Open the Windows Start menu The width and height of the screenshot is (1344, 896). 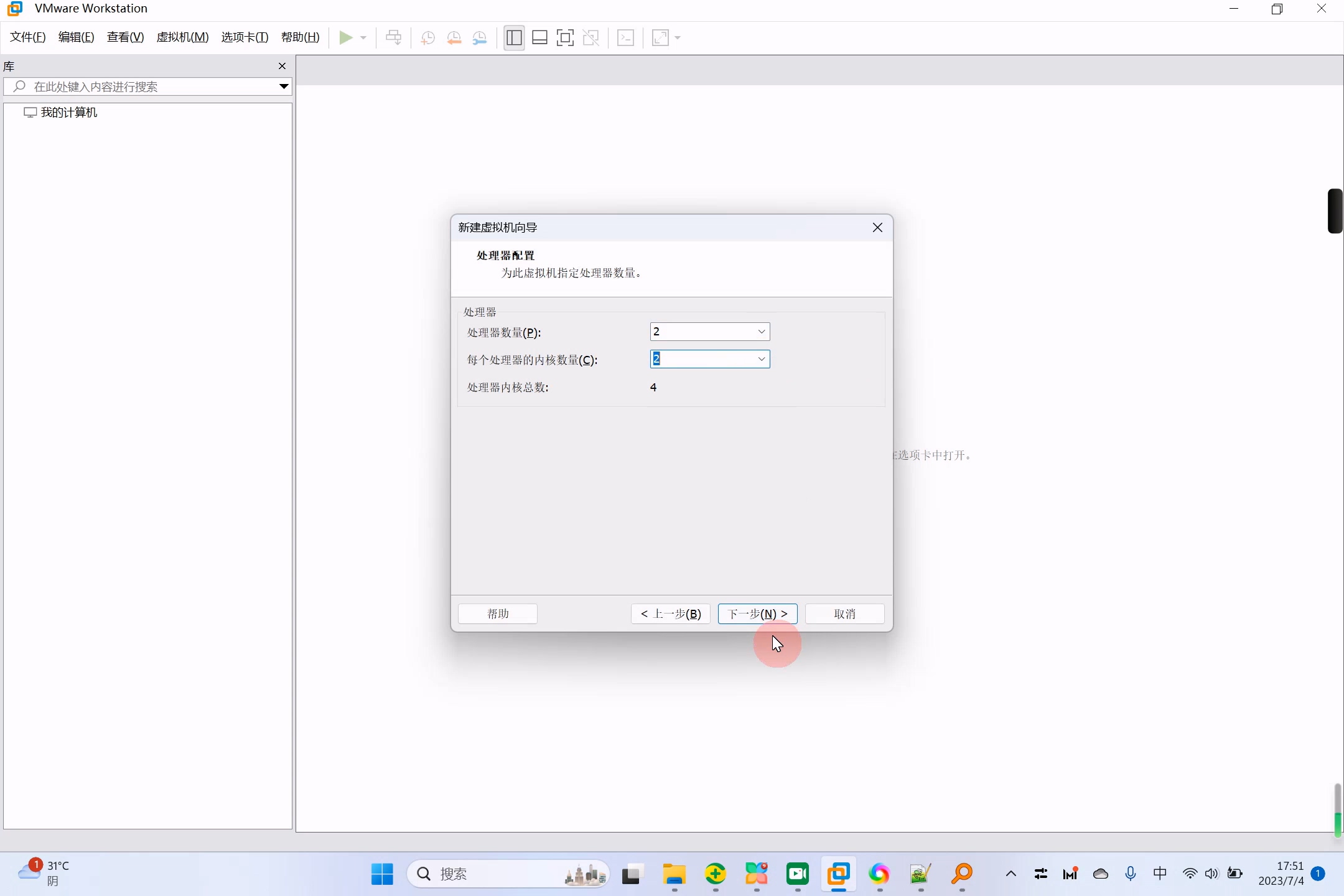tap(382, 874)
